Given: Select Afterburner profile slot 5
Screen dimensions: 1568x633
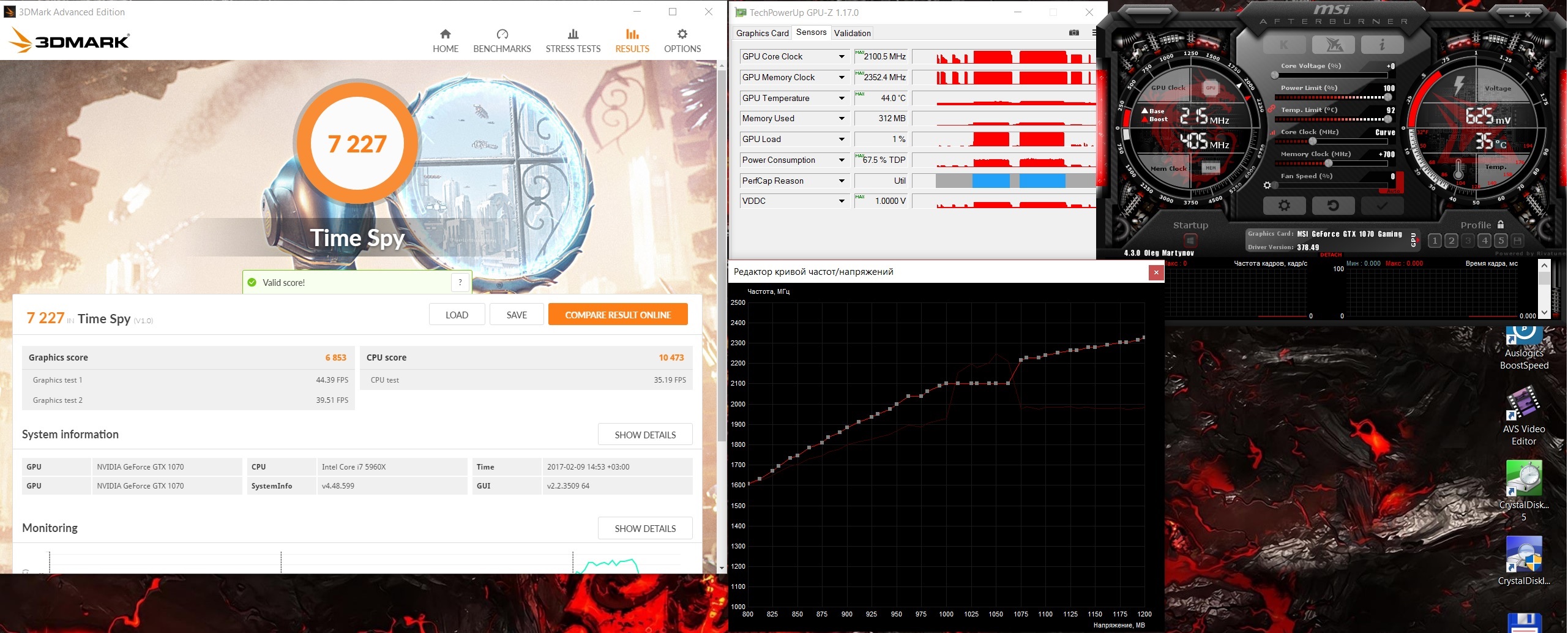Looking at the screenshot, I should [1501, 241].
